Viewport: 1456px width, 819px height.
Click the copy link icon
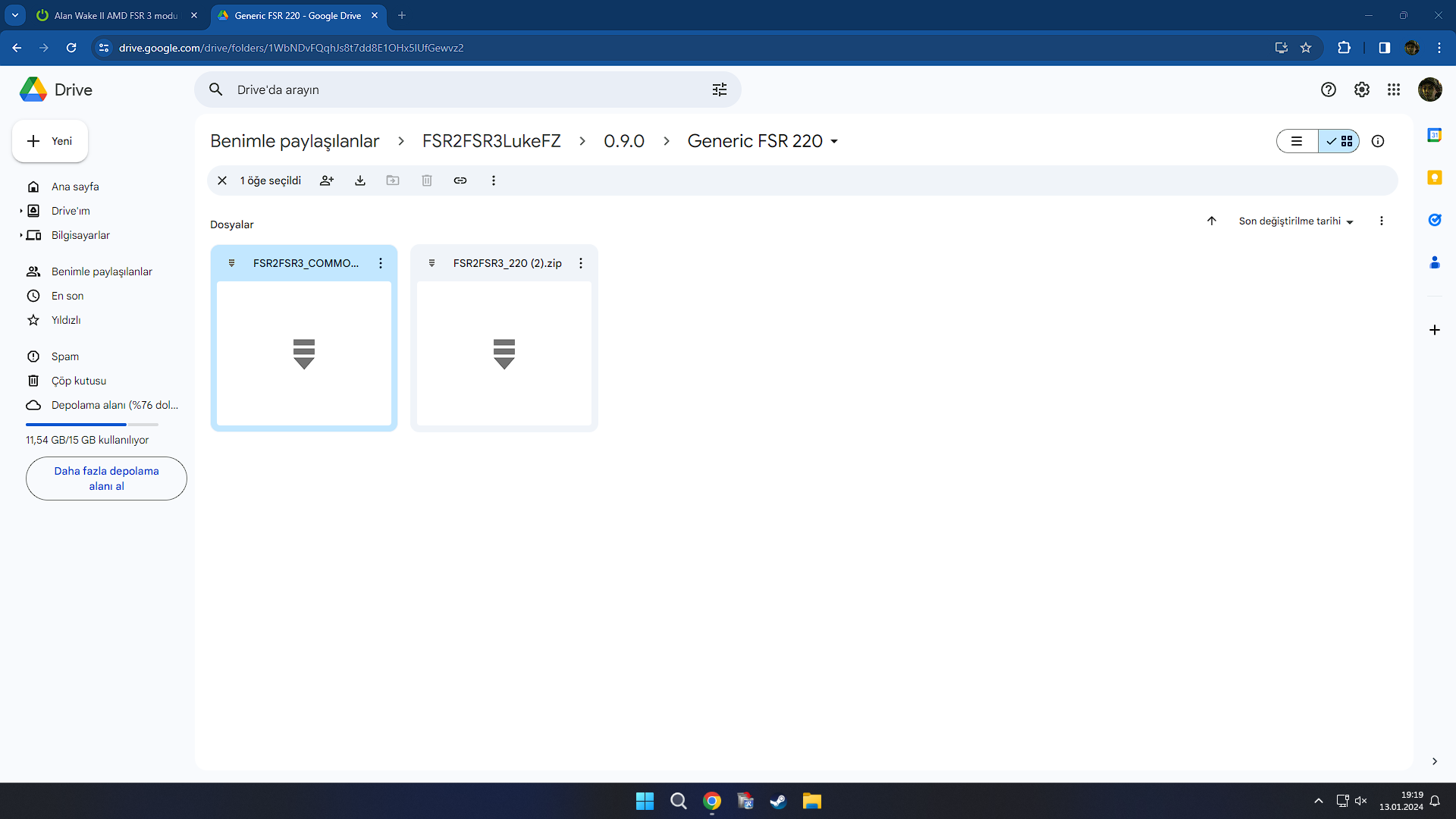[460, 180]
